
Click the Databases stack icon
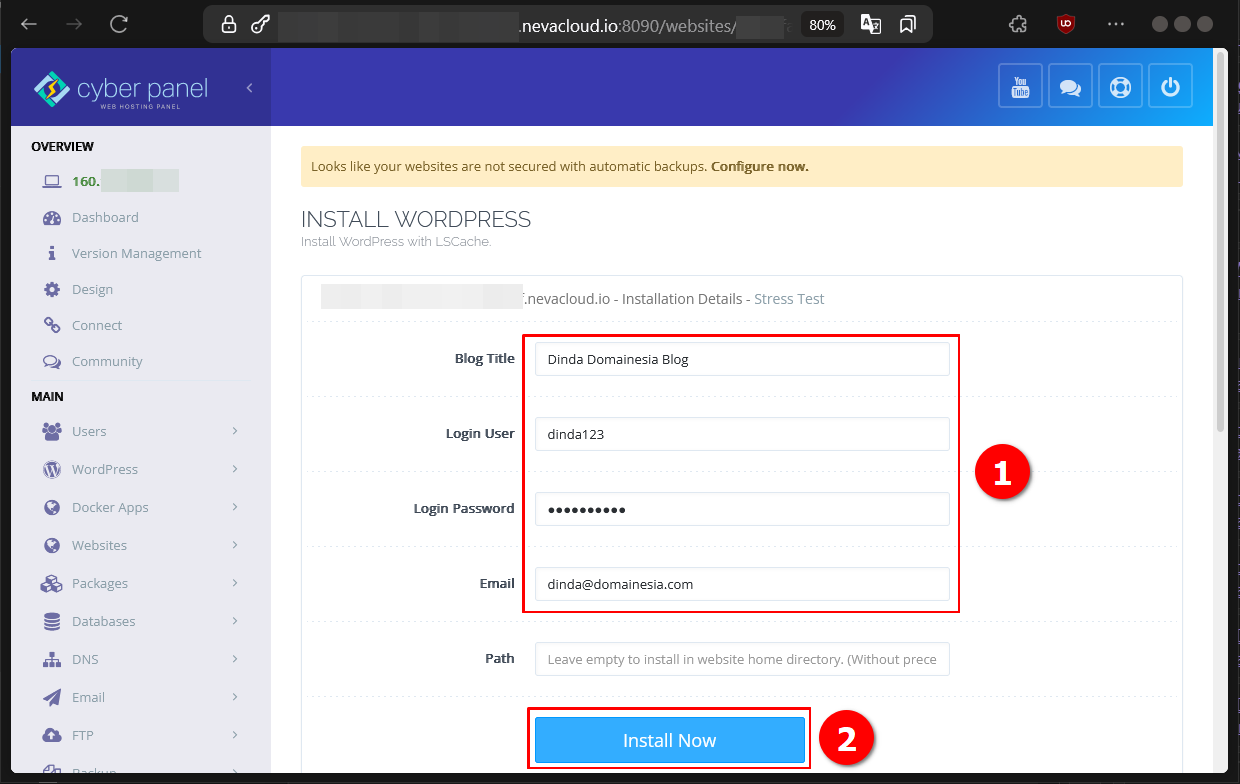click(x=52, y=621)
